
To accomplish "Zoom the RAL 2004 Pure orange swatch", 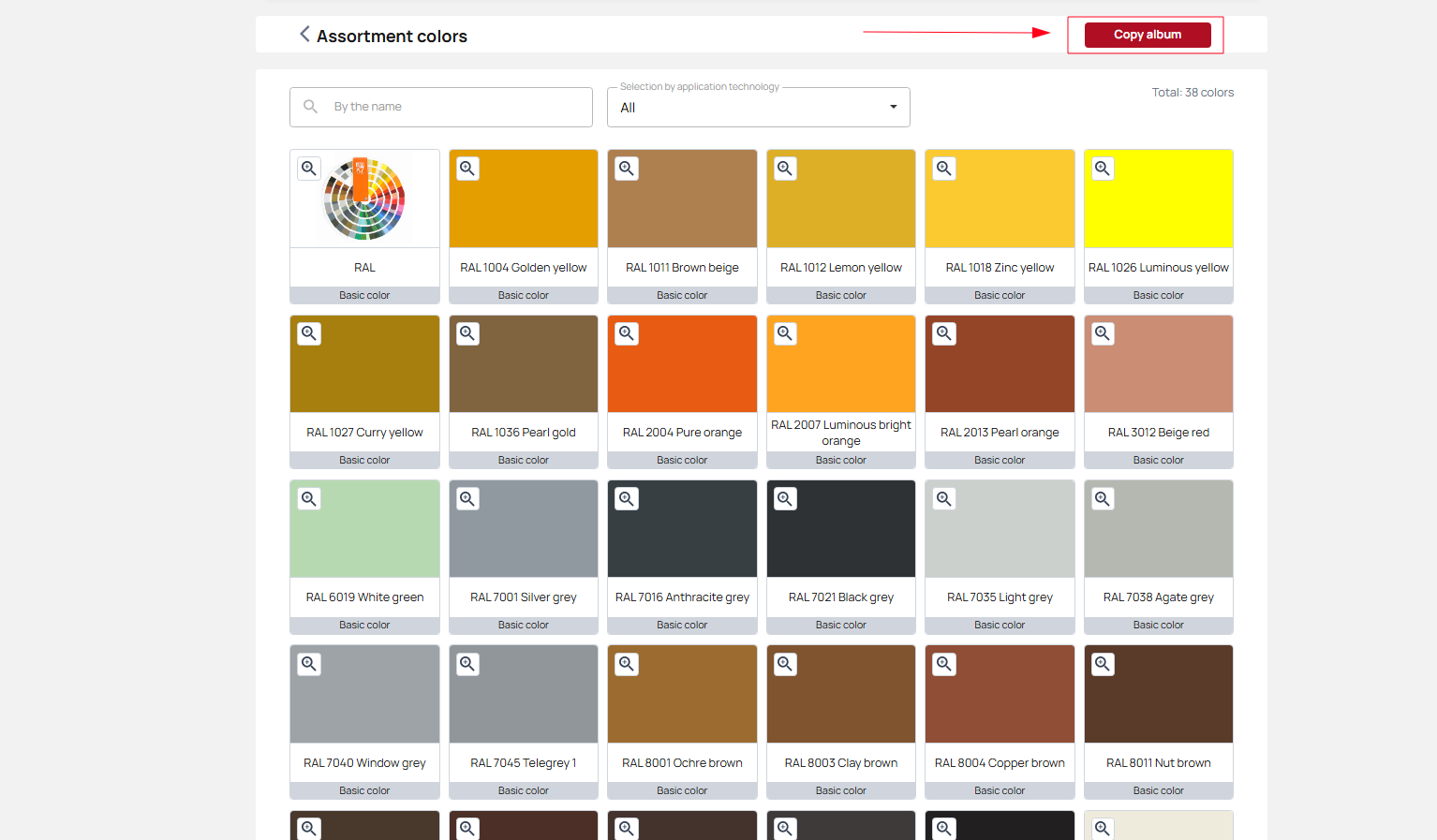I will point(627,333).
